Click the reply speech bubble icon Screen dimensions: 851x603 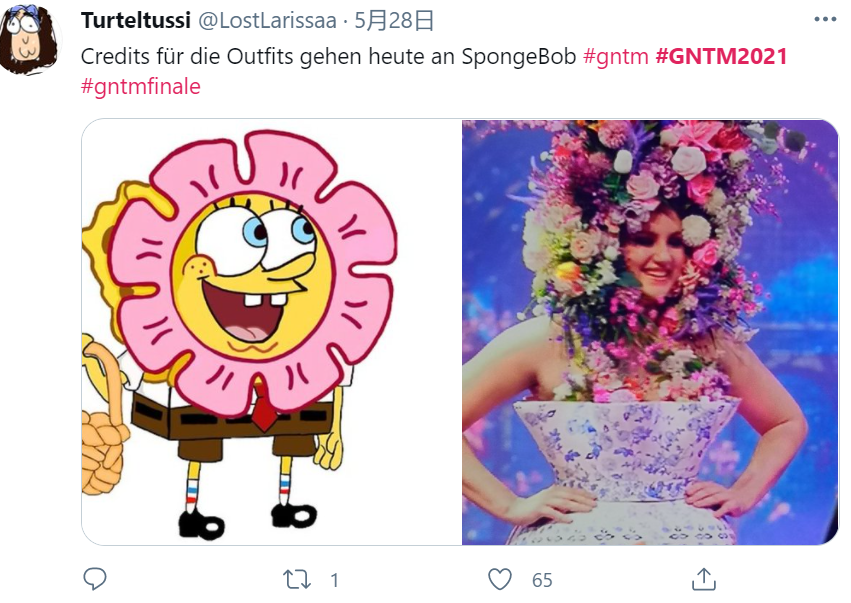[95, 579]
